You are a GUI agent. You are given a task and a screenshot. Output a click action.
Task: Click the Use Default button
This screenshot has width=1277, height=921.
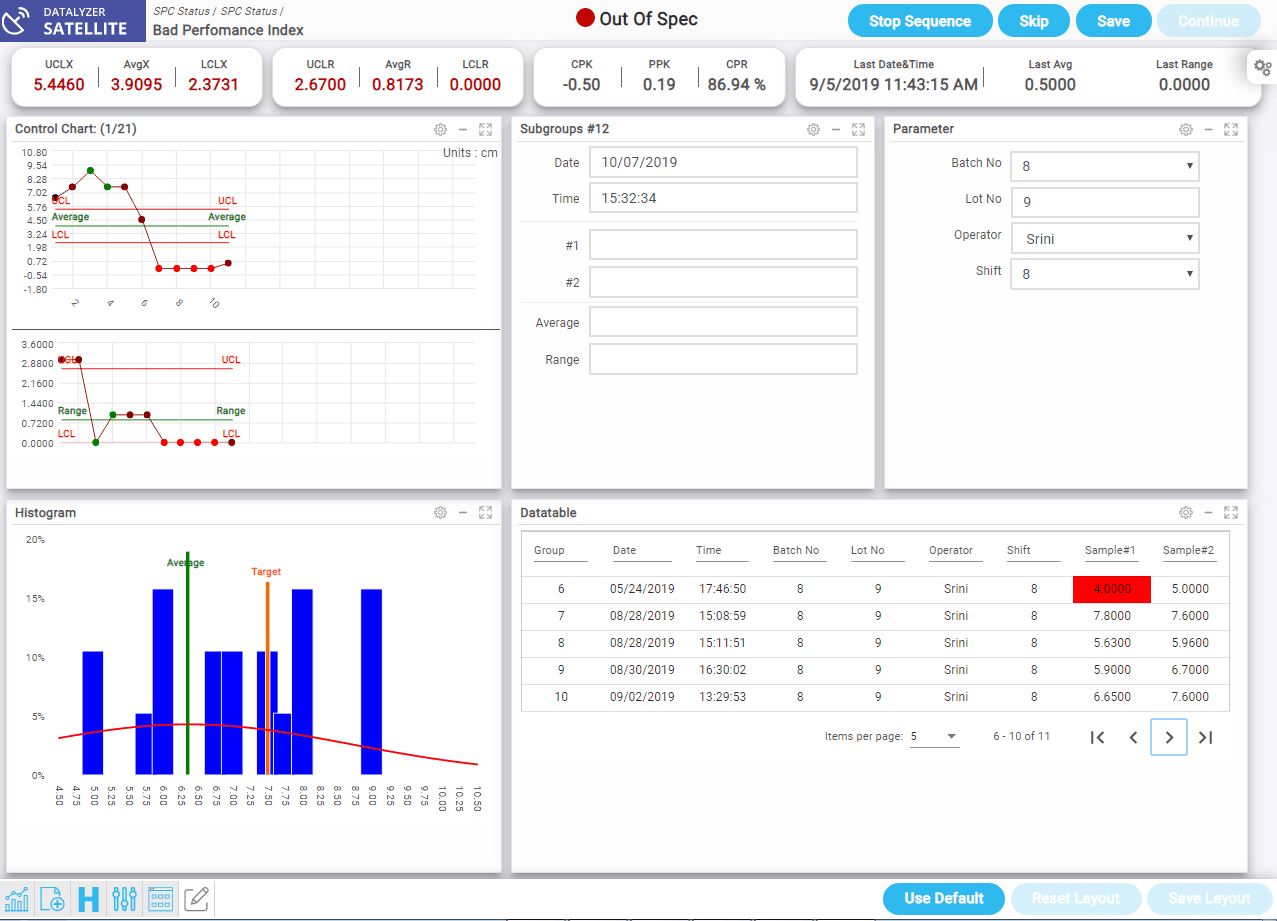(944, 898)
